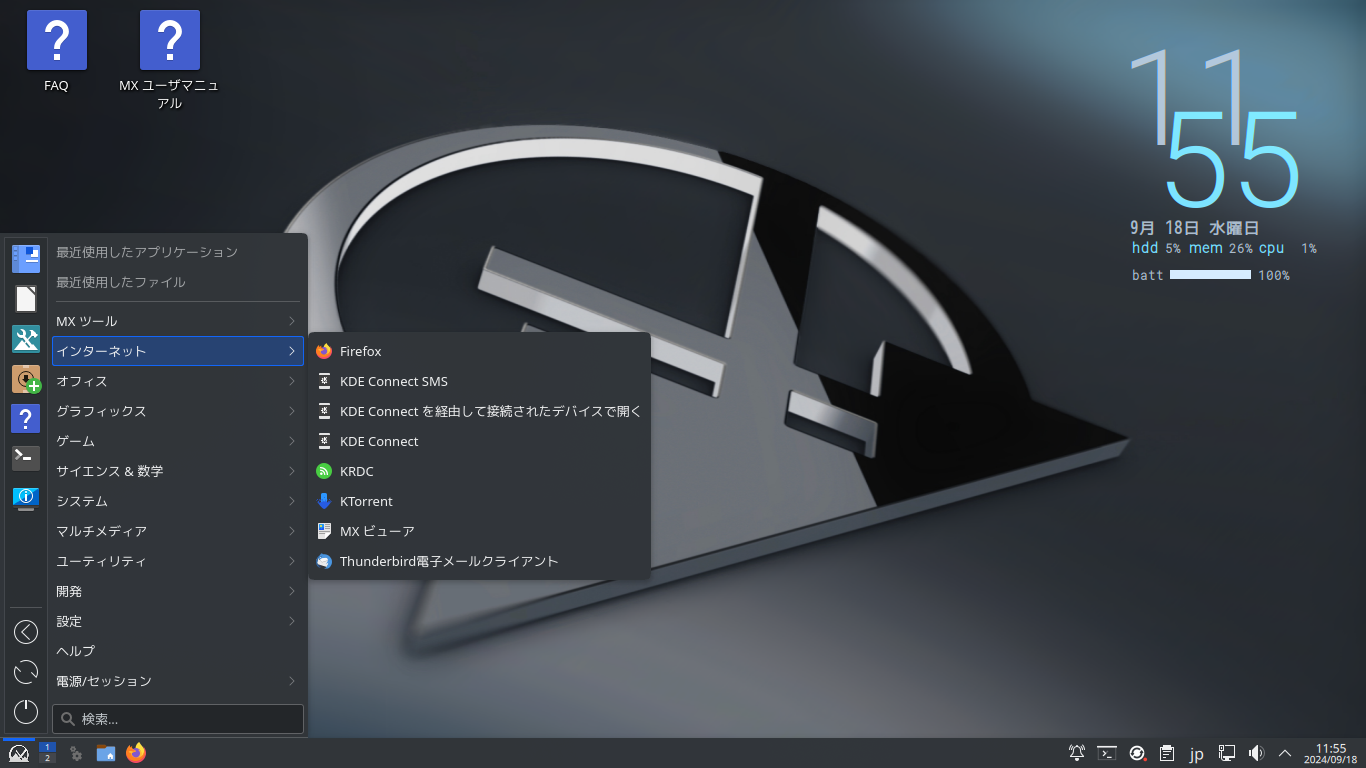This screenshot has height=768, width=1366.
Task: Expand the MX ツール submenu arrow
Action: 291,321
